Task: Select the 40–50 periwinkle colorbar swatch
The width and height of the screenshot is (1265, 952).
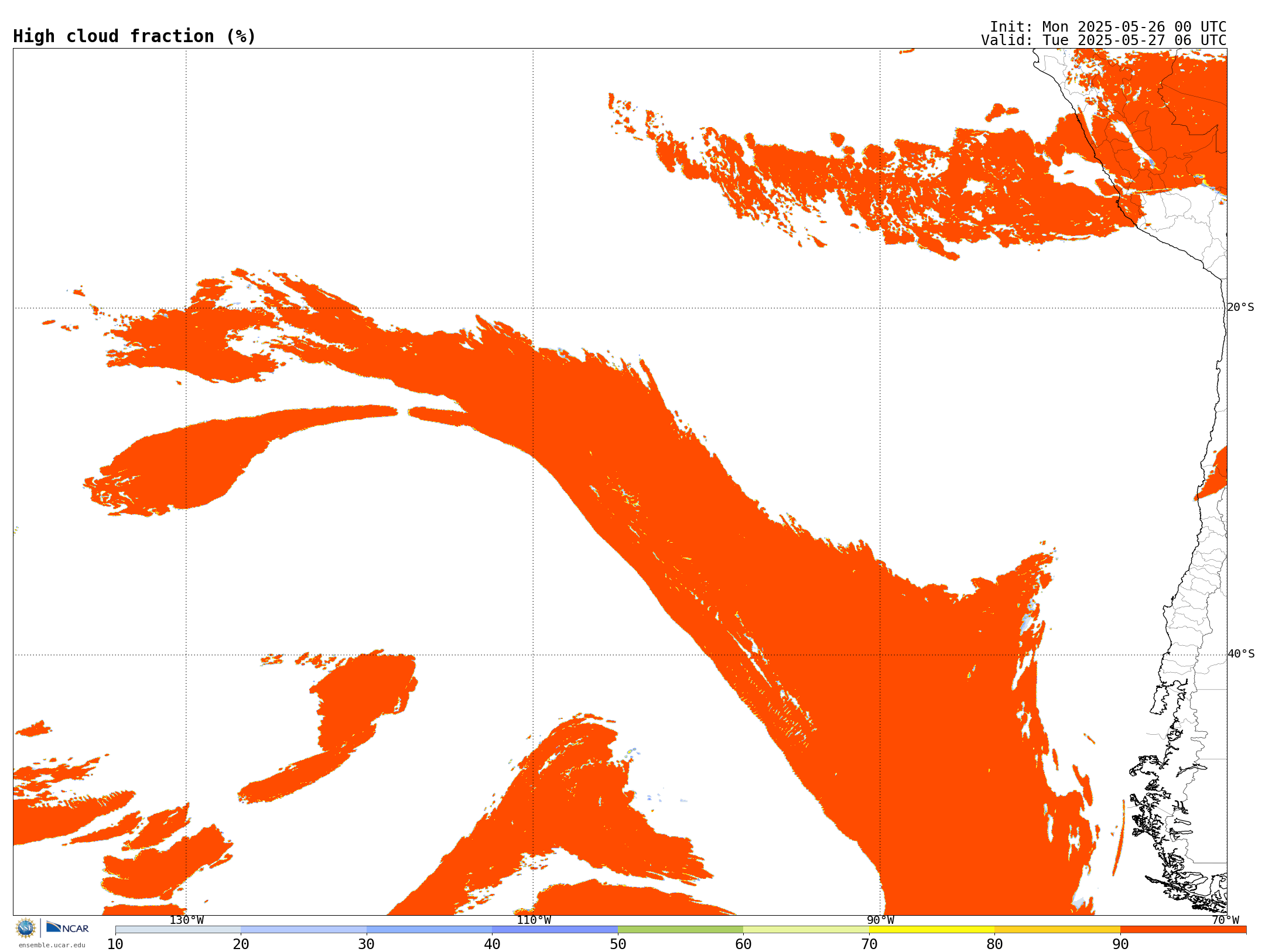Action: coord(555,930)
